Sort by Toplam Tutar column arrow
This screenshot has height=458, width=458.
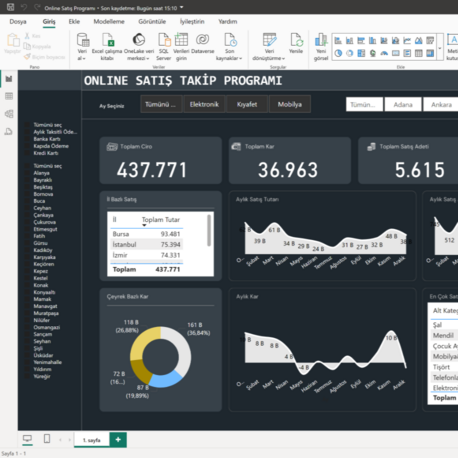(x=144, y=226)
